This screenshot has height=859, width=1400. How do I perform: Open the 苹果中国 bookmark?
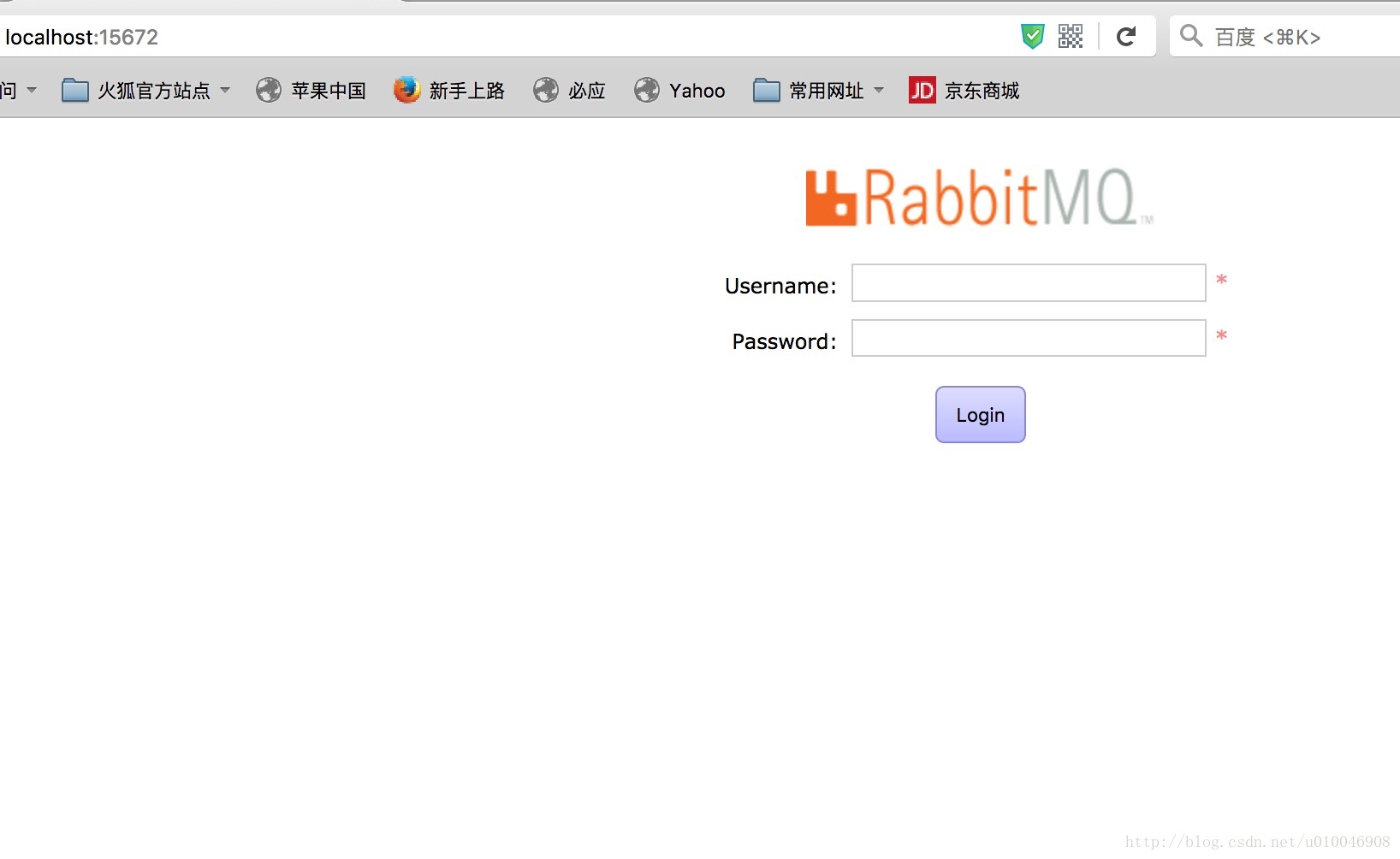pyautogui.click(x=311, y=90)
